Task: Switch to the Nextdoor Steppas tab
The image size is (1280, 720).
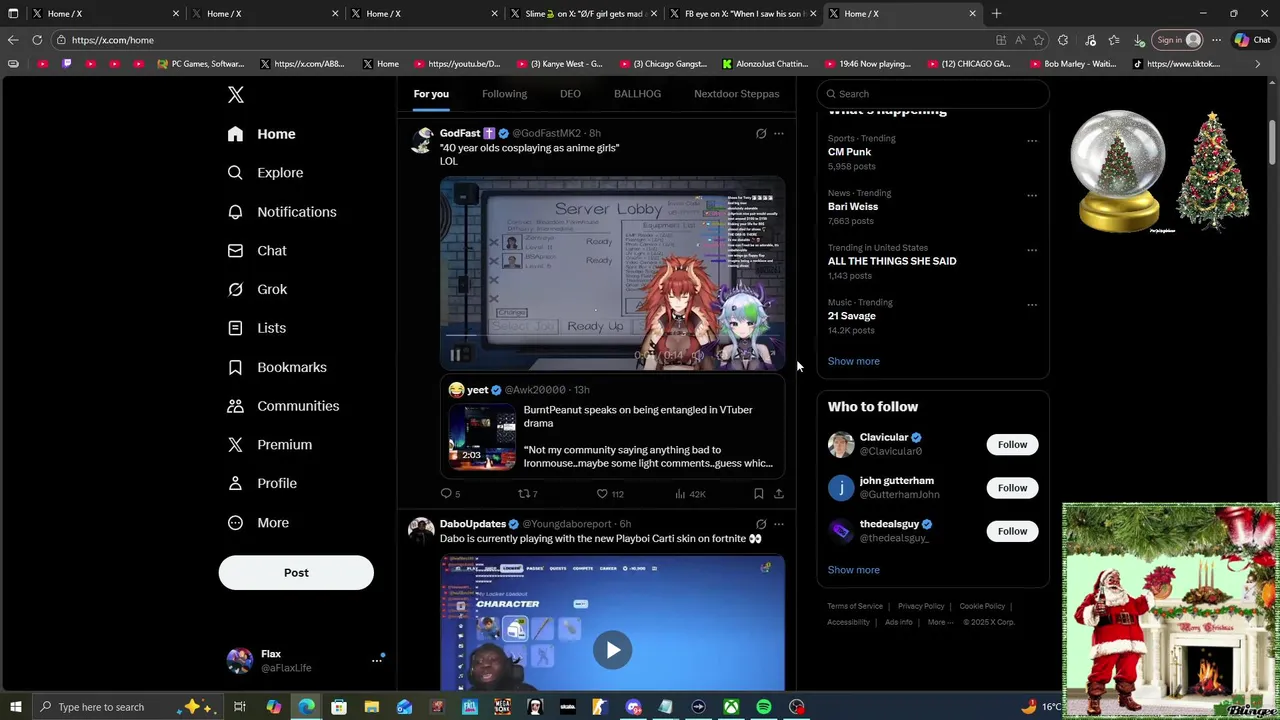Action: 736,94
